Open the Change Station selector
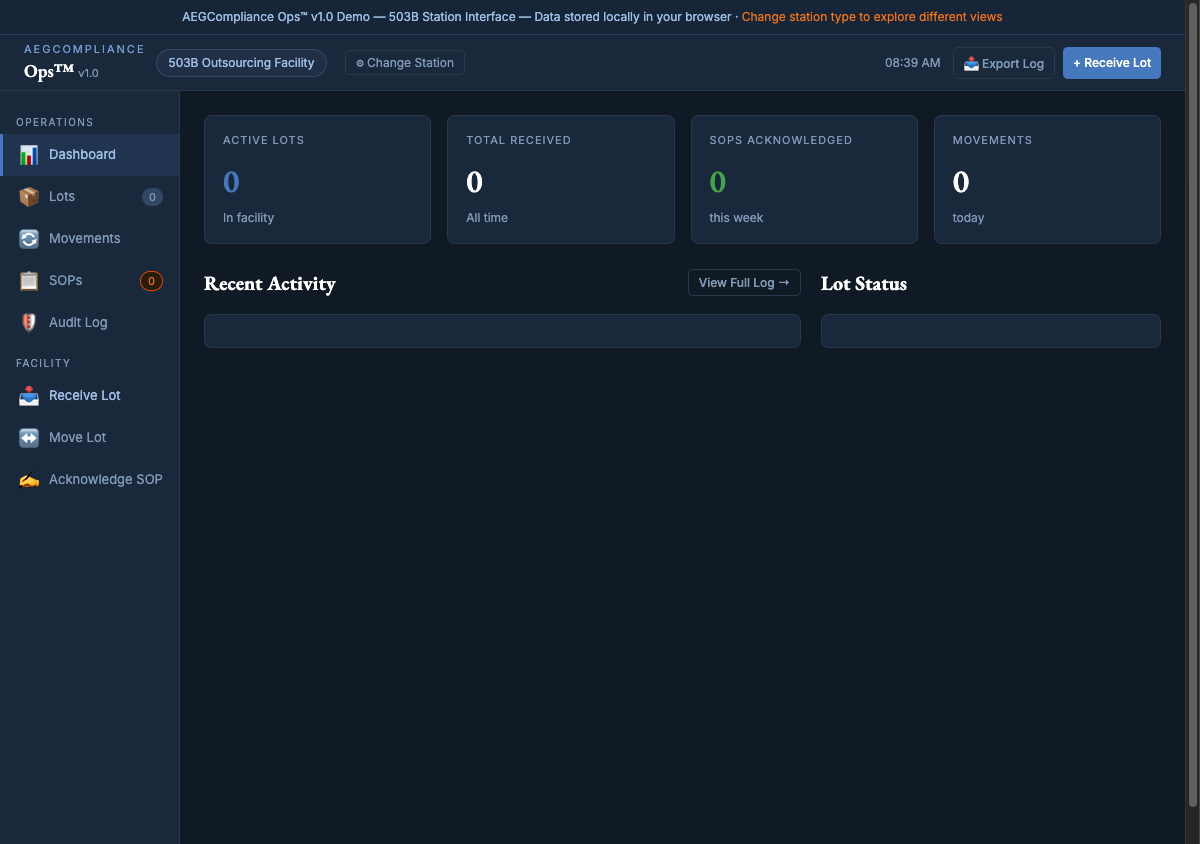Viewport: 1200px width, 844px height. pyautogui.click(x=405, y=63)
